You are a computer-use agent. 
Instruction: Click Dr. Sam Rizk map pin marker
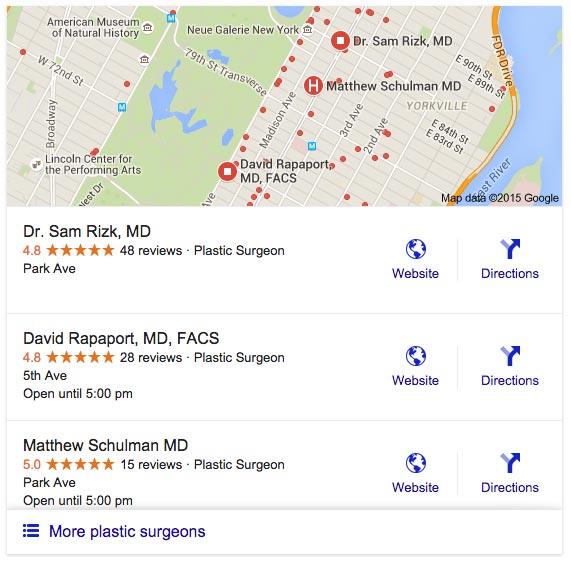340,40
